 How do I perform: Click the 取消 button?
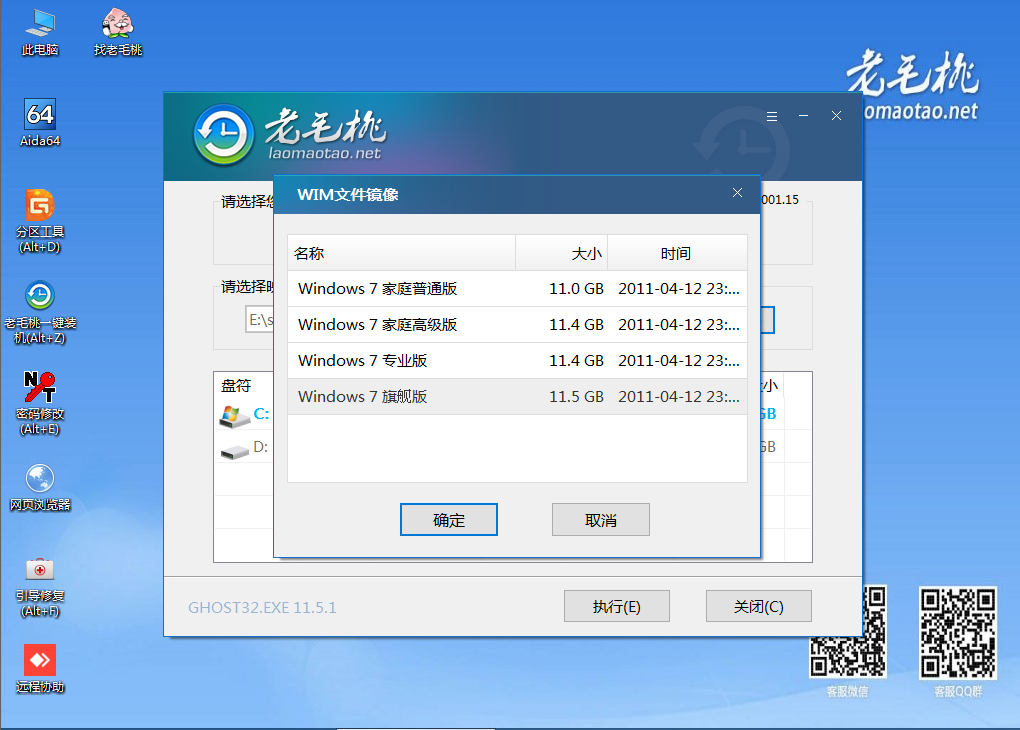pyautogui.click(x=600, y=520)
